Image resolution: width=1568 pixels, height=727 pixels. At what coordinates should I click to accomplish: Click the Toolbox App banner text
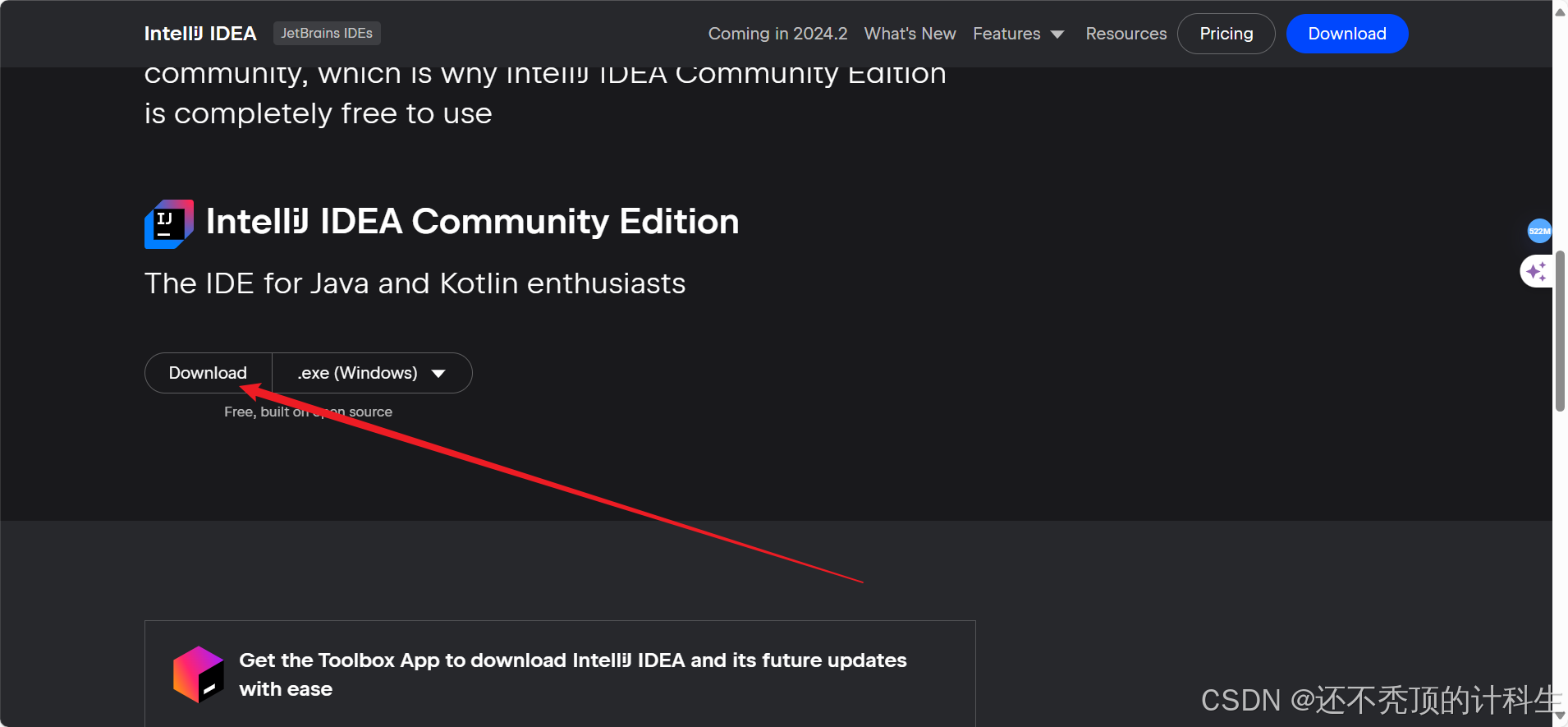[573, 674]
